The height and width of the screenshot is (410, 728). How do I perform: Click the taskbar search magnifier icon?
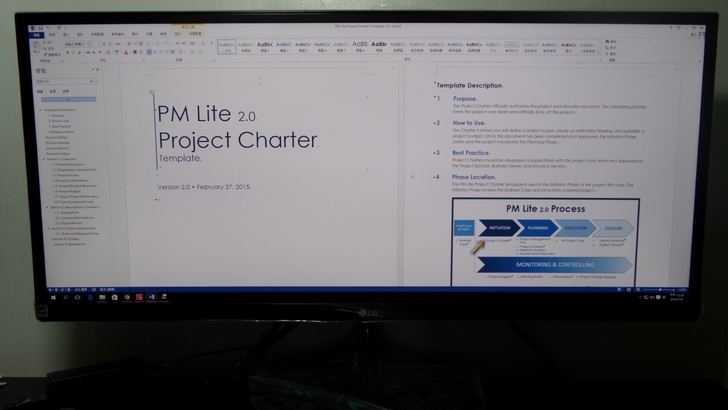(65, 297)
